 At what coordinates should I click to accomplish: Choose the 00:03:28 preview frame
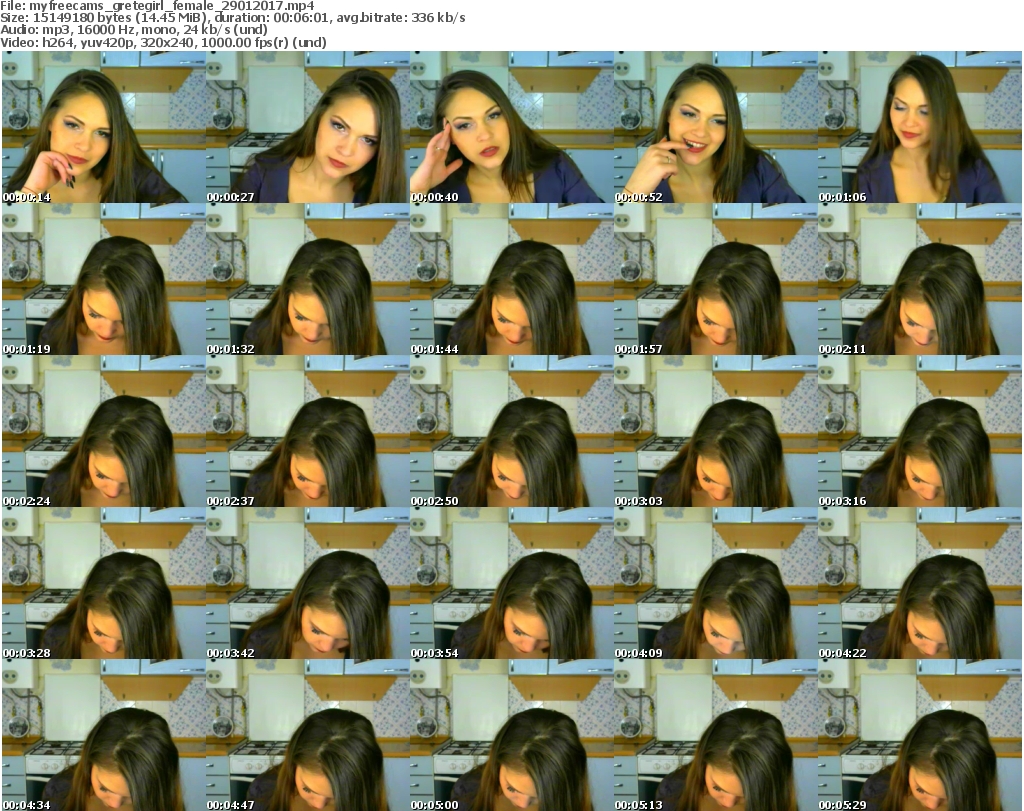[104, 583]
